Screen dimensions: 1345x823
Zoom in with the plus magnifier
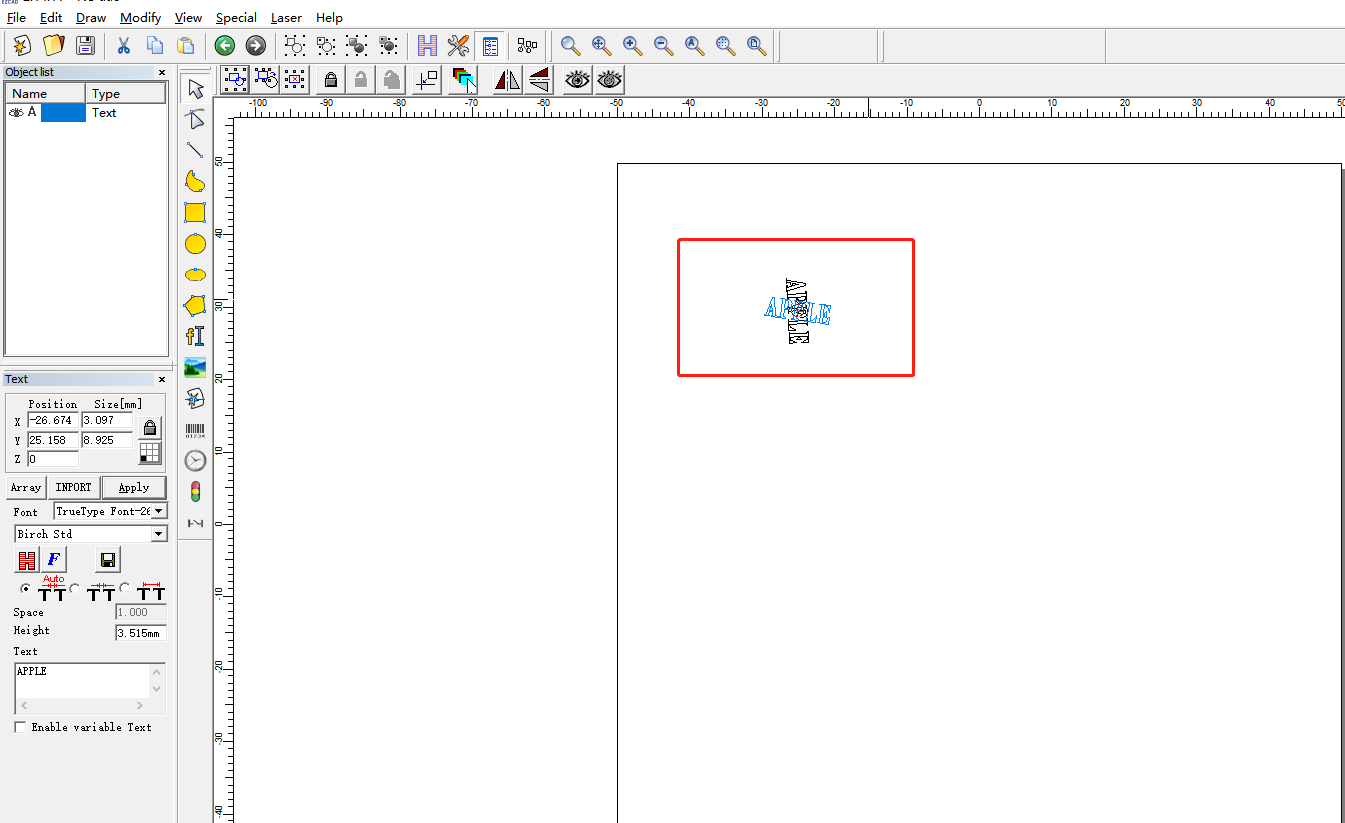632,45
